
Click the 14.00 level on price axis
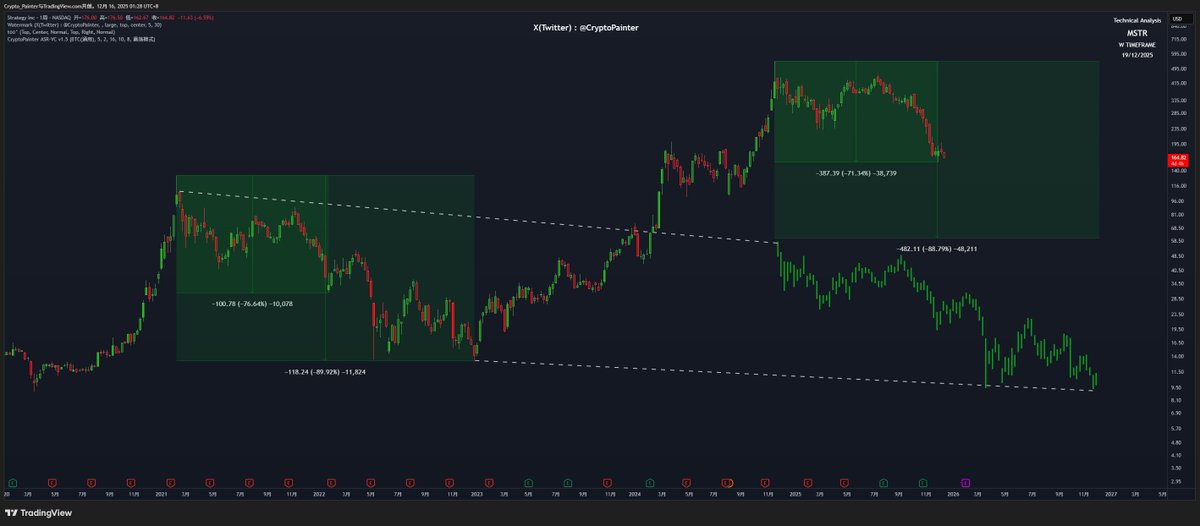click(x=1176, y=356)
